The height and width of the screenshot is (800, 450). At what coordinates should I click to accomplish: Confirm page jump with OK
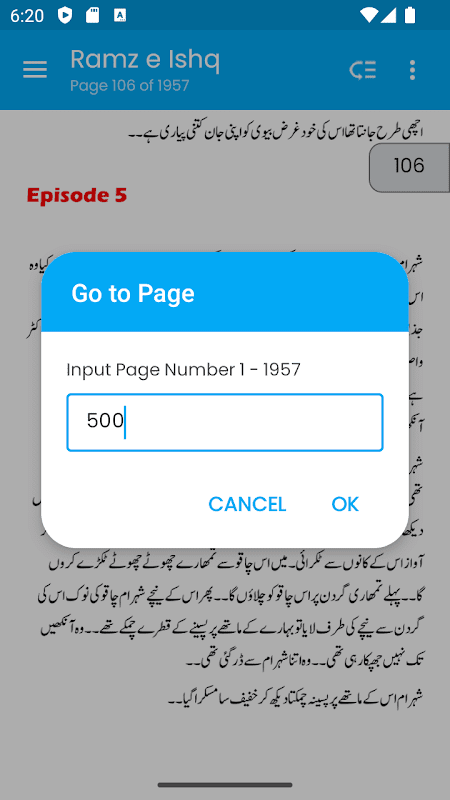click(x=345, y=504)
